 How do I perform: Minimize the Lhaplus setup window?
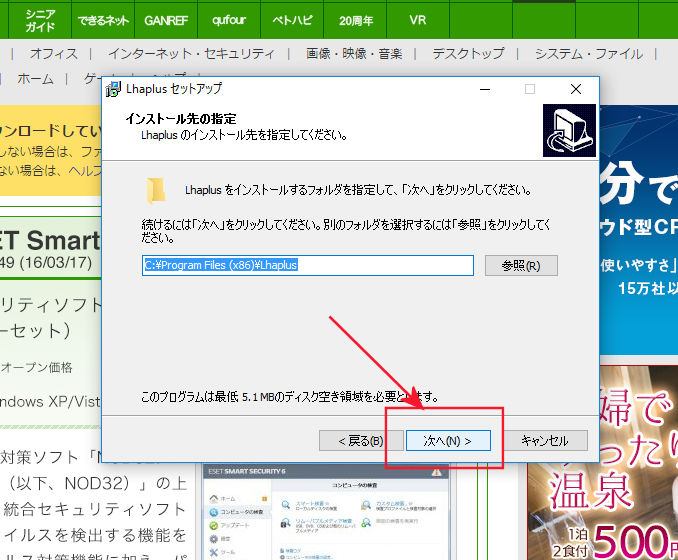pos(485,89)
